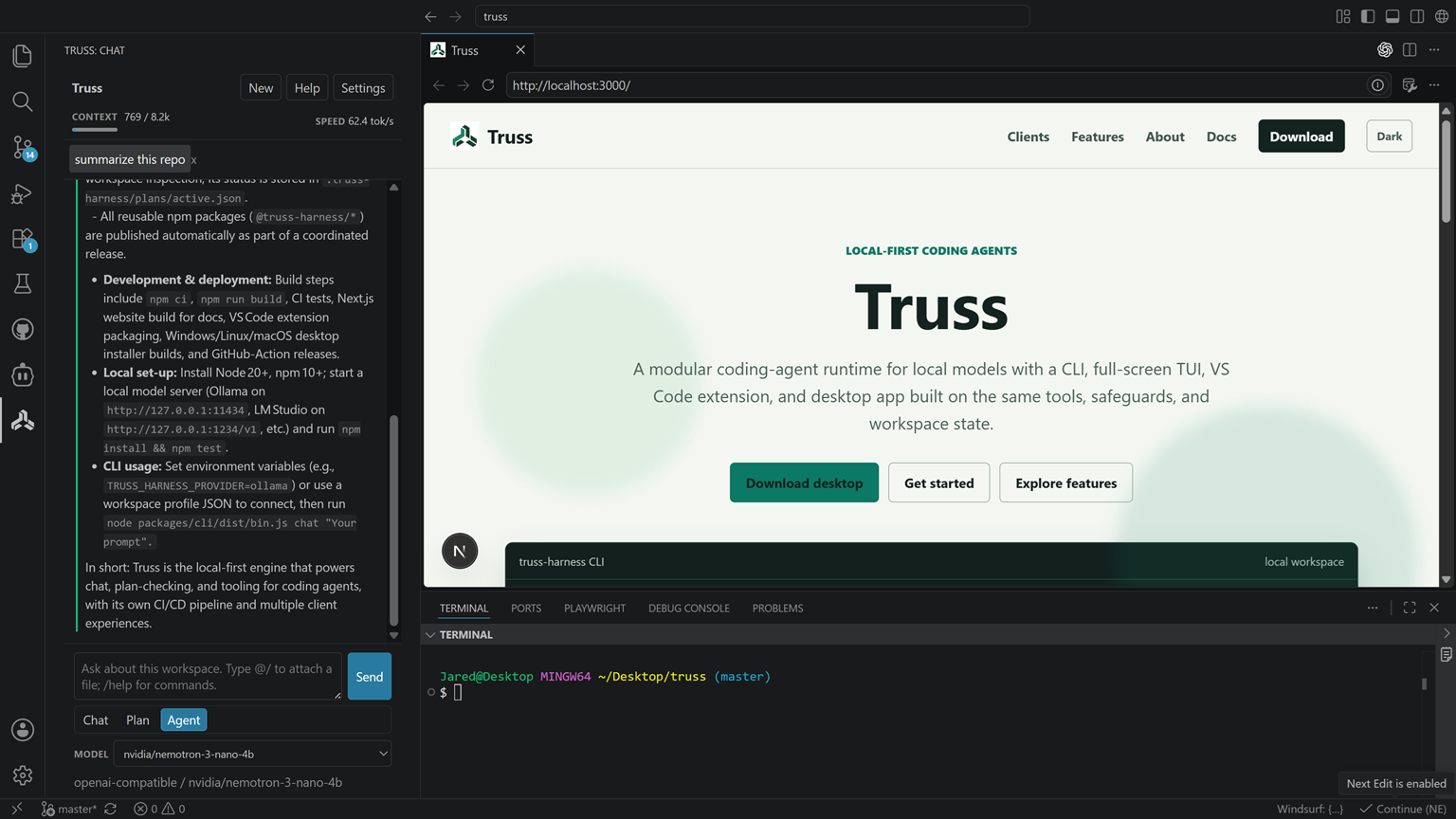
Task: Click the info icon in URL bar
Action: [1377, 85]
